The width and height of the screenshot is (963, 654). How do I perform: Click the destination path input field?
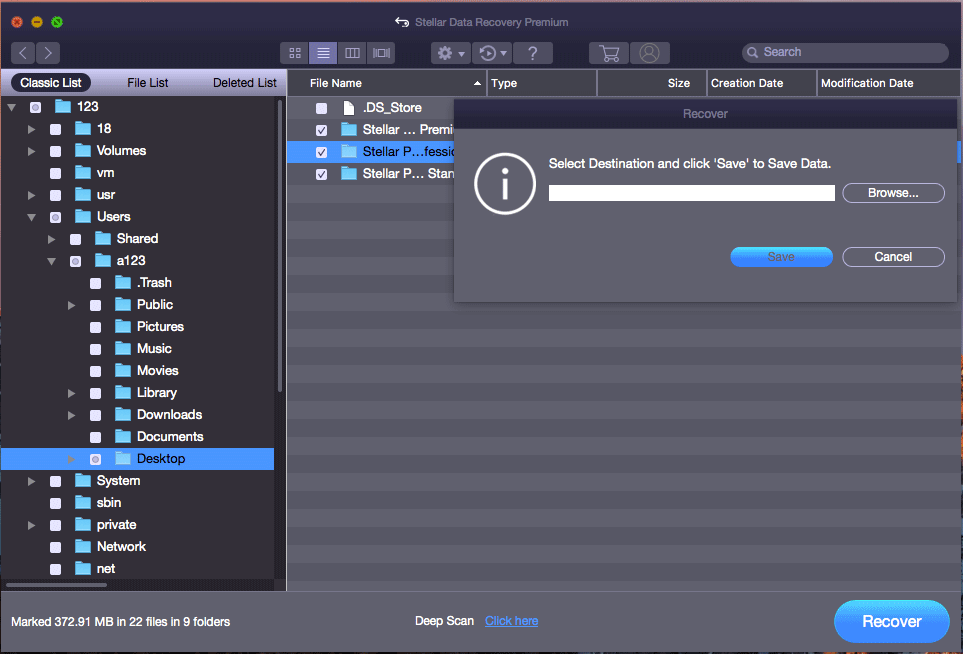691,193
